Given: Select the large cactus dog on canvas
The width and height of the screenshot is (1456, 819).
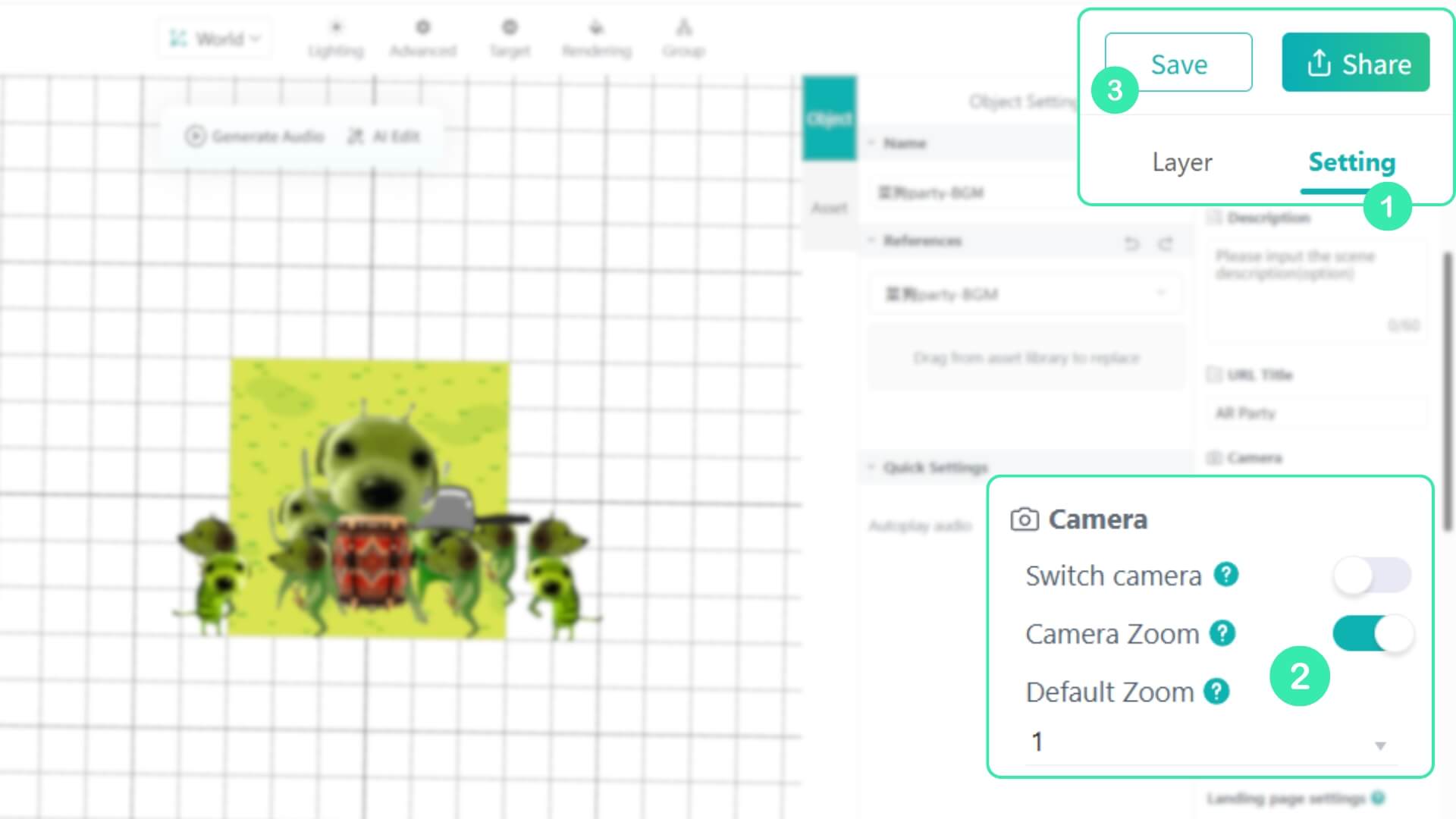Looking at the screenshot, I should pos(378,466).
